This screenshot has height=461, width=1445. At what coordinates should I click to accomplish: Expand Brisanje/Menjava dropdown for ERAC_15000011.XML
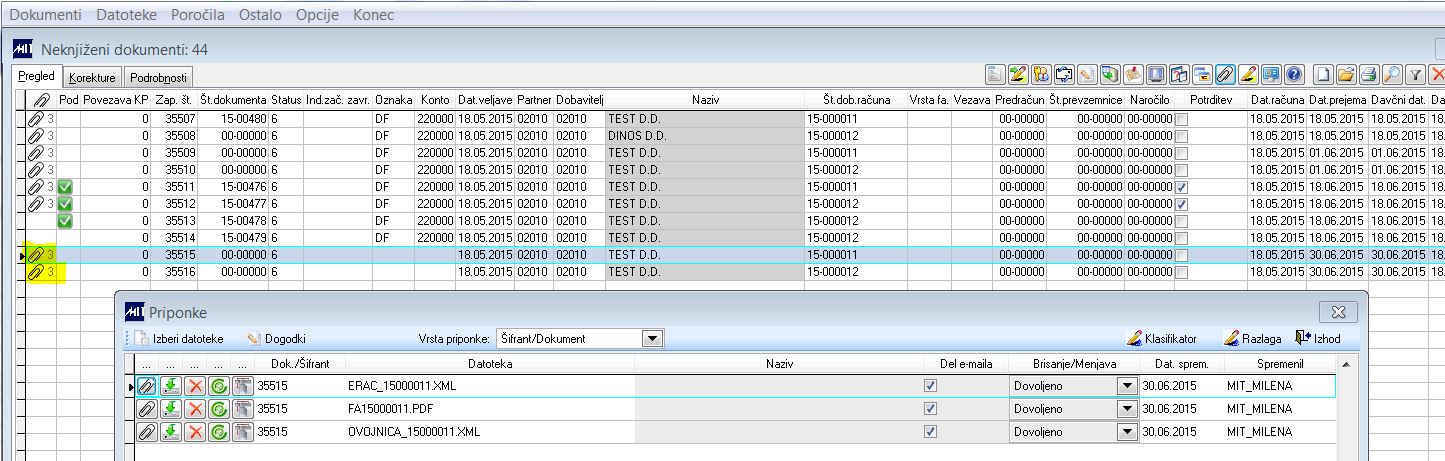pyautogui.click(x=1127, y=385)
